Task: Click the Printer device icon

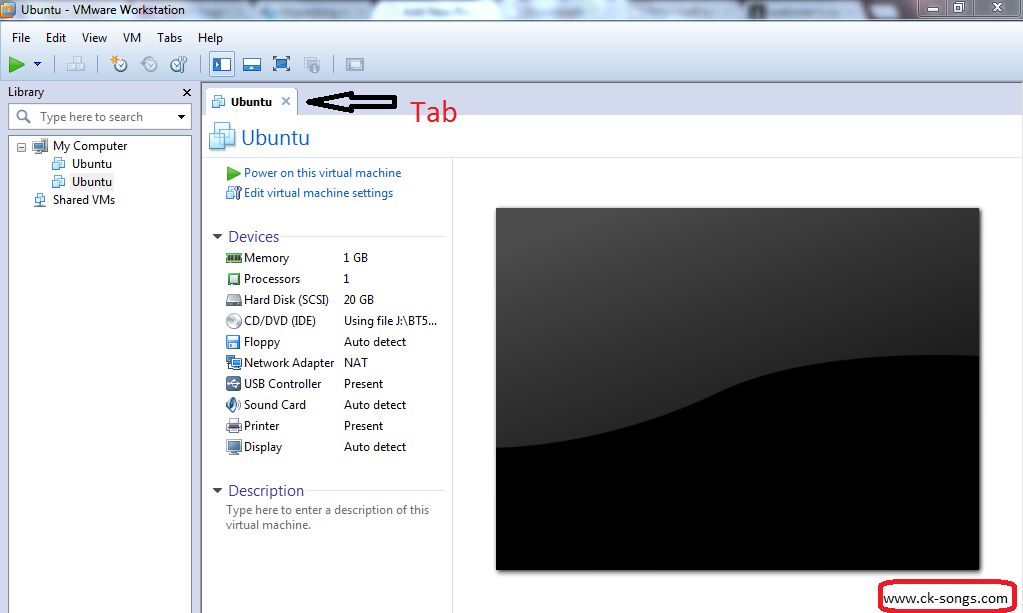Action: pos(234,426)
